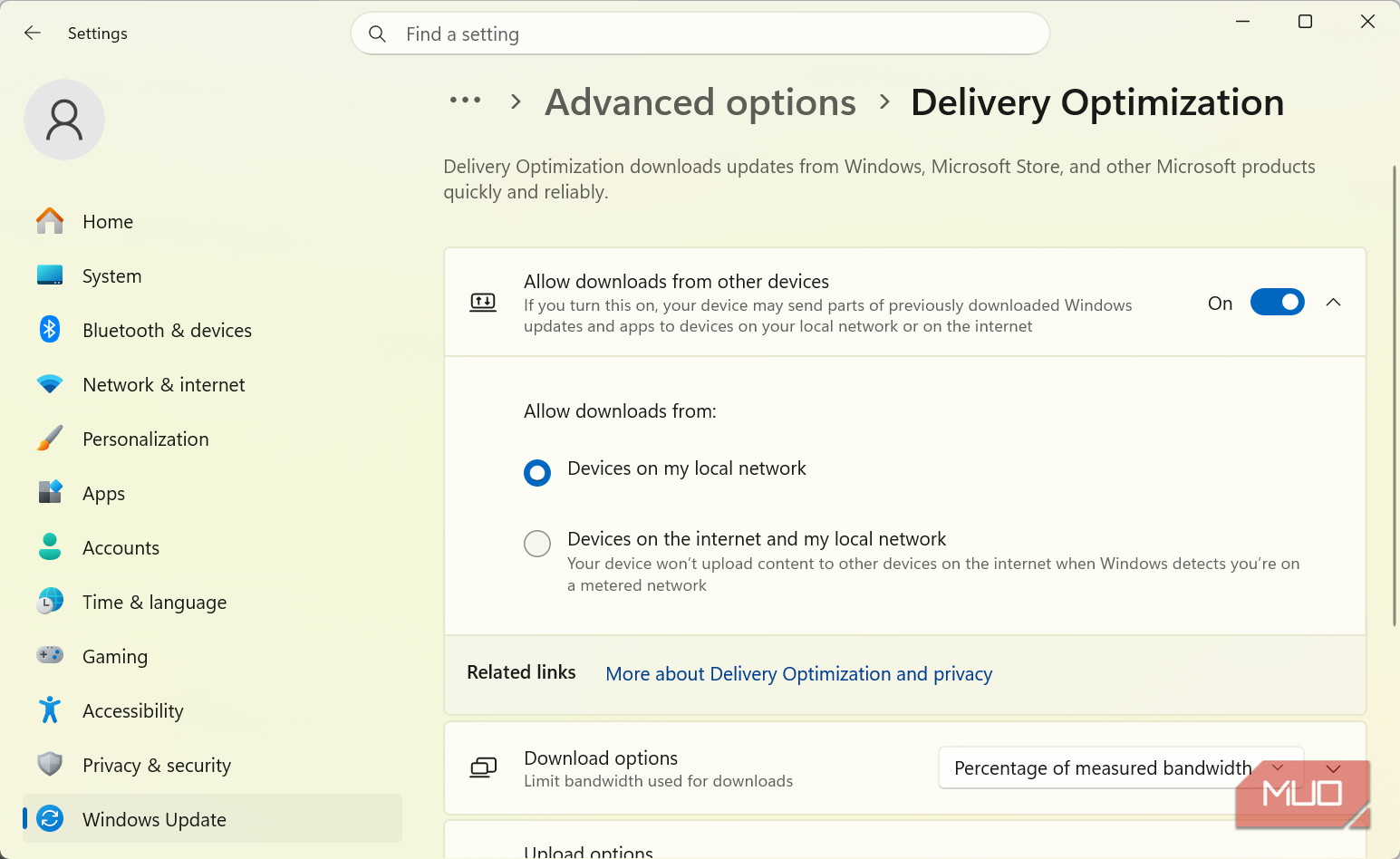The image size is (1400, 859).
Task: Click the back arrow icon
Action: click(33, 34)
